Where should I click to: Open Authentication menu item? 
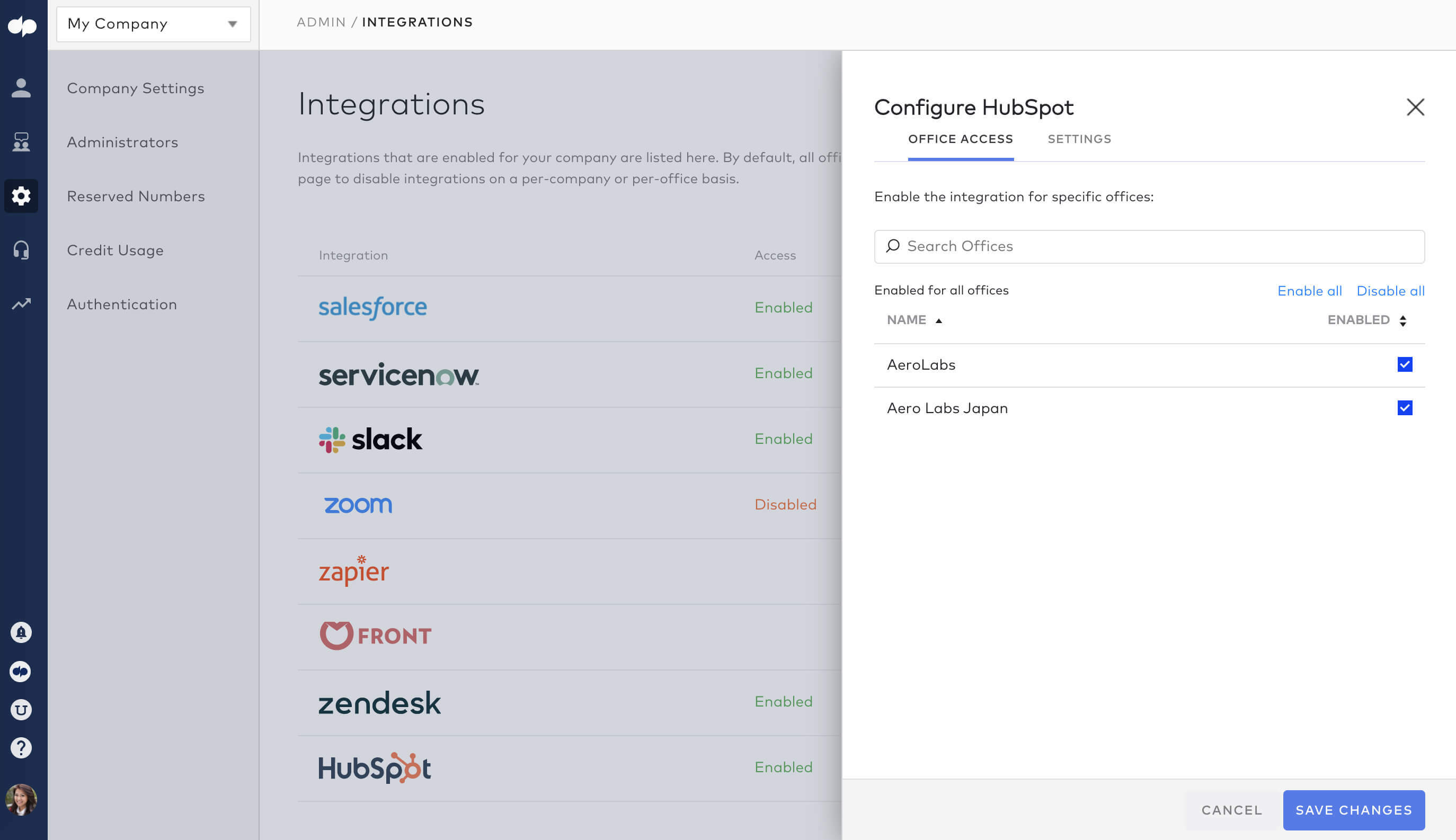point(122,305)
